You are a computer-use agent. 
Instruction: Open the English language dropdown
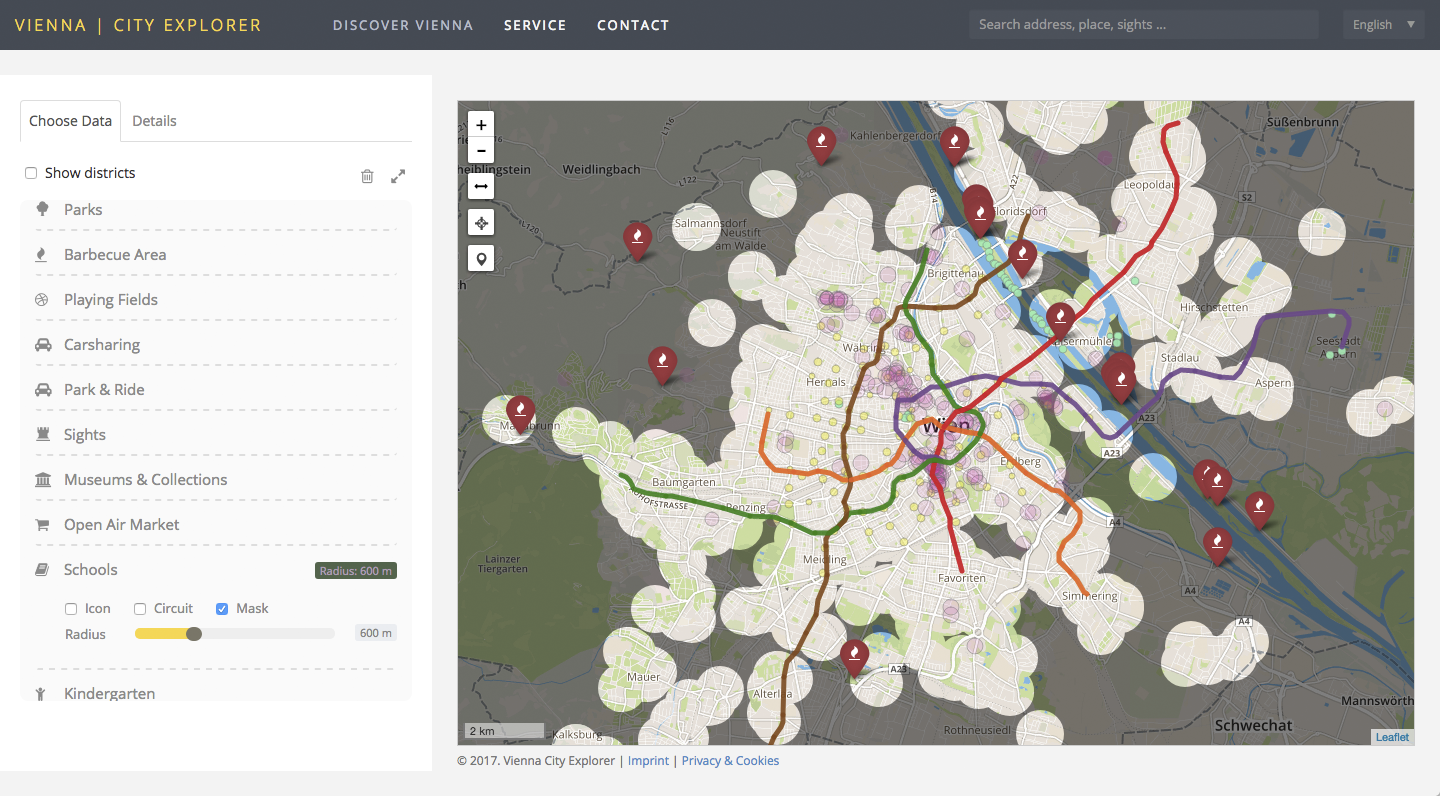[1384, 25]
